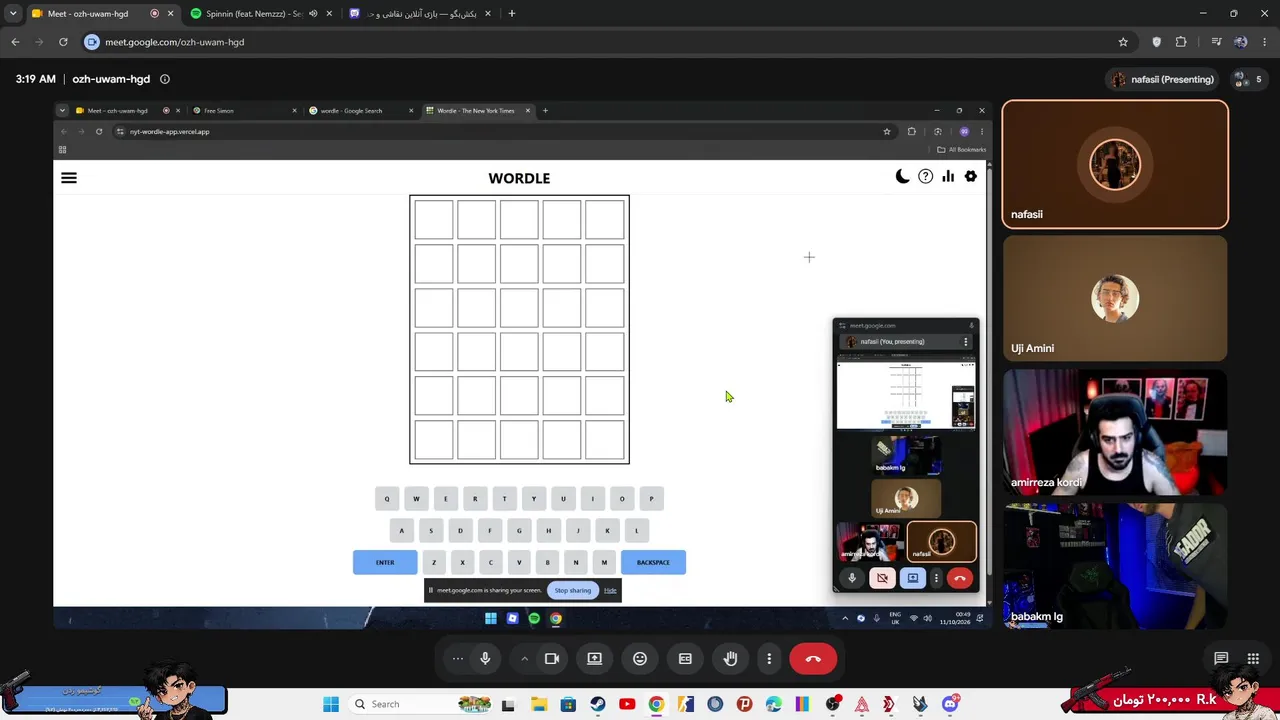The image size is (1280, 720).
Task: Open the Wordle hamburger menu in shared screen
Action: click(69, 178)
